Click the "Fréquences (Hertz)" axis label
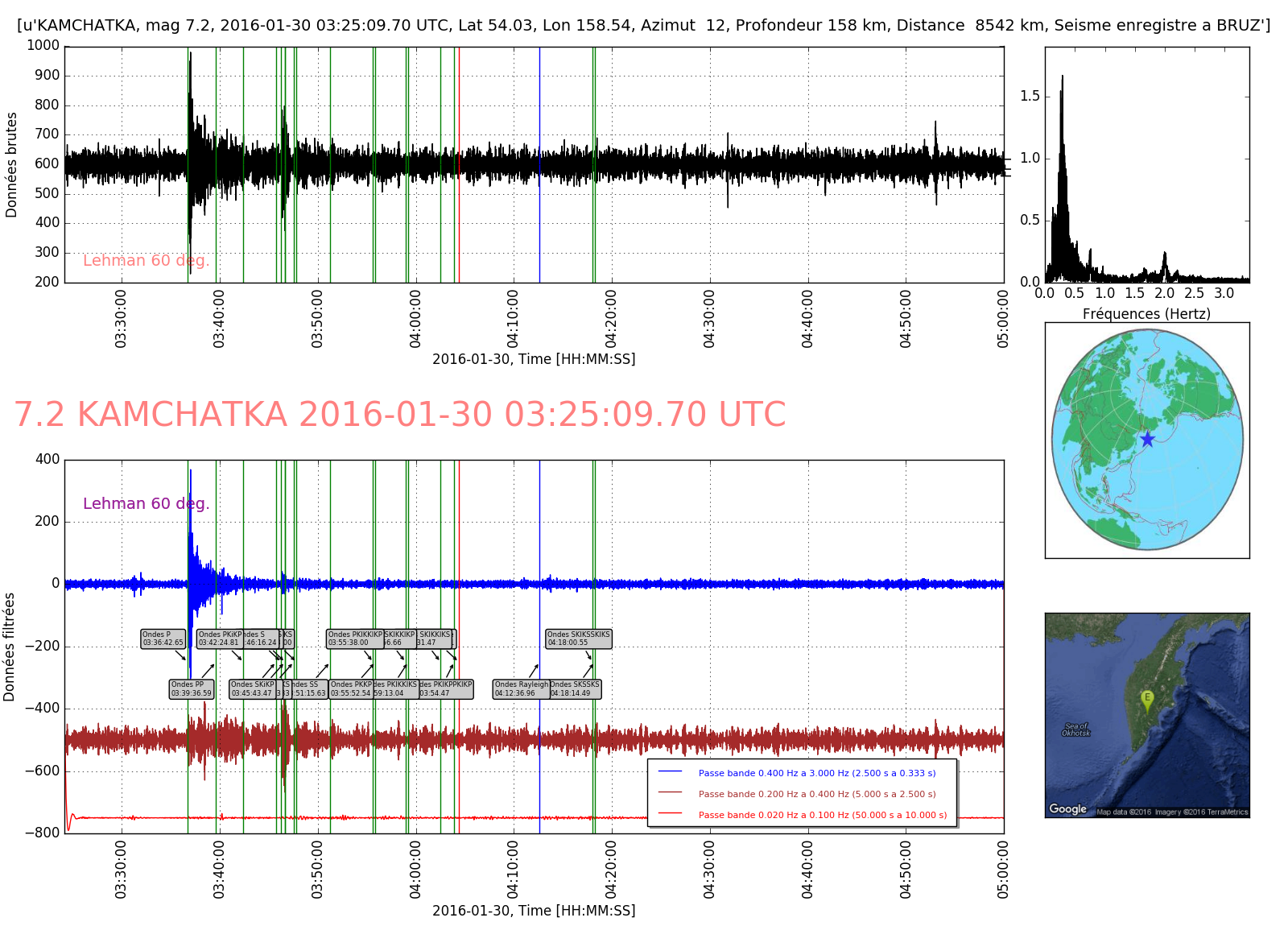 tap(1146, 314)
